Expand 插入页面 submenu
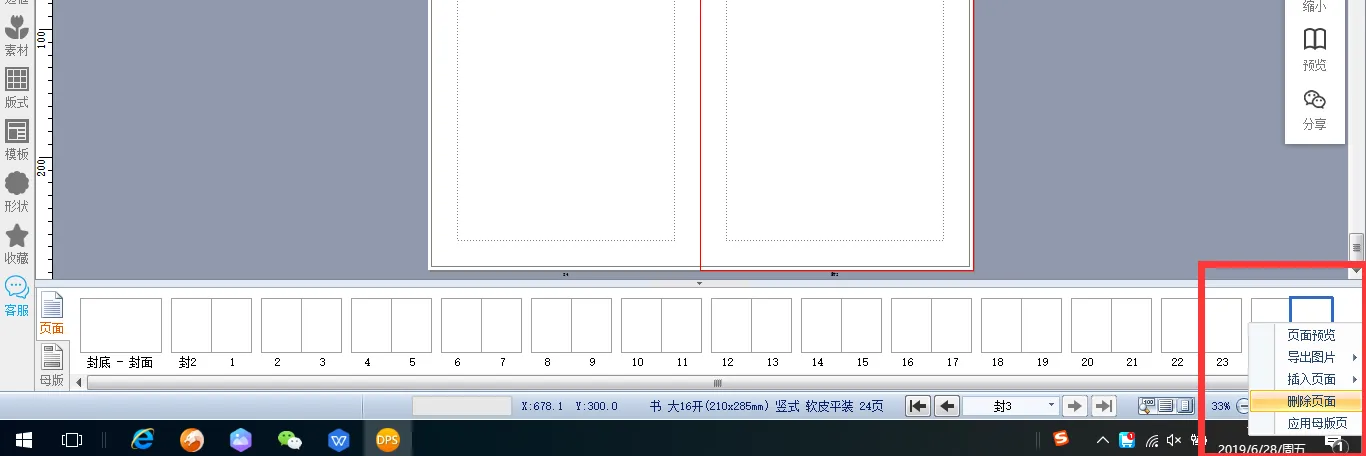 [1310, 379]
